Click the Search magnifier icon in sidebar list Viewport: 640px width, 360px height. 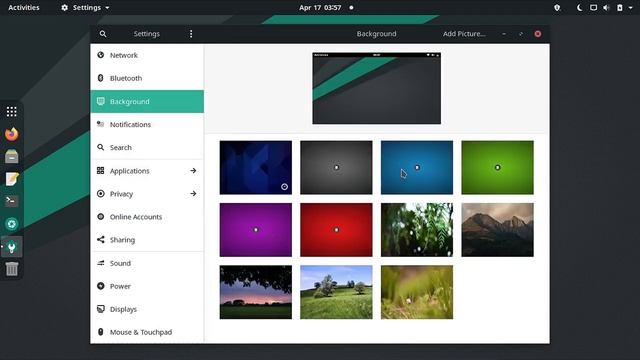tap(100, 147)
